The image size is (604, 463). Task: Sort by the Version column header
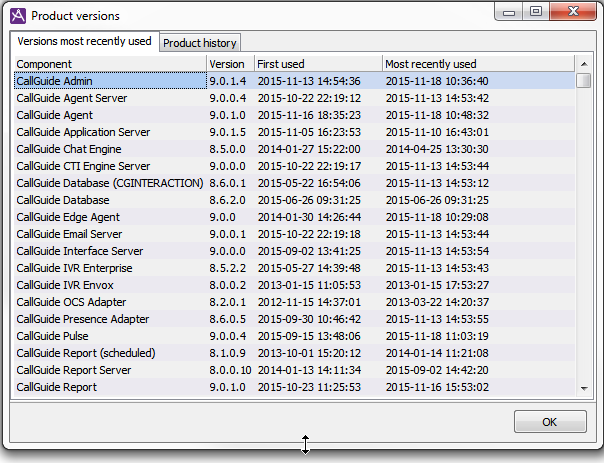229,64
